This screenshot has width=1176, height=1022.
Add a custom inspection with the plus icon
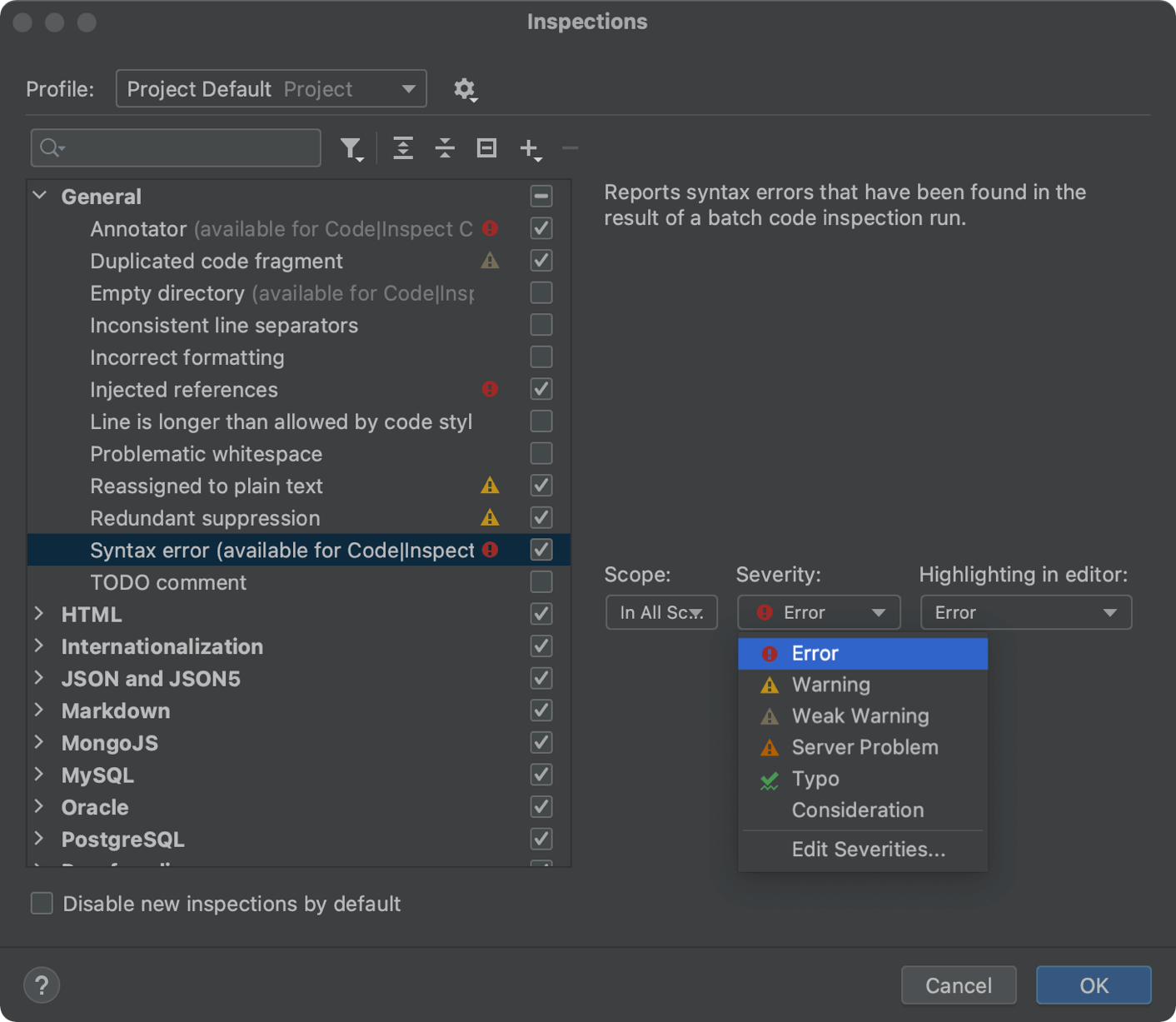pyautogui.click(x=529, y=147)
